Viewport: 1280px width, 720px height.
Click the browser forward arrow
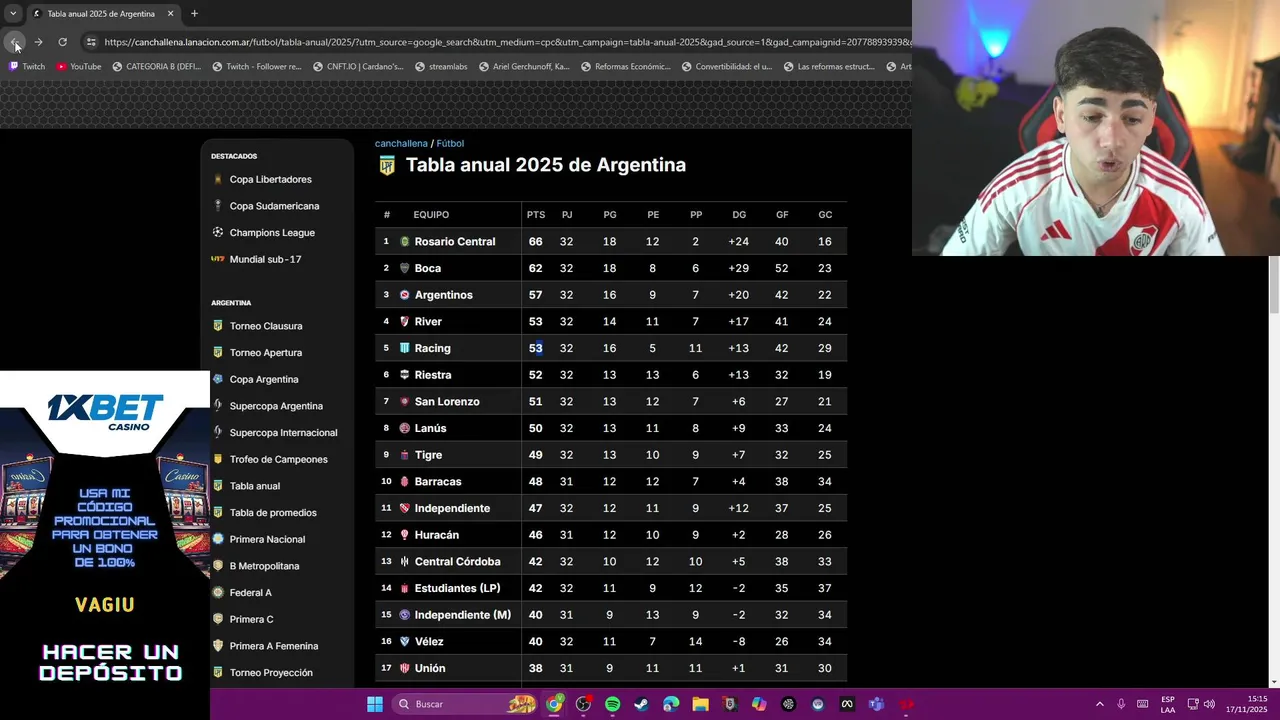click(38, 42)
